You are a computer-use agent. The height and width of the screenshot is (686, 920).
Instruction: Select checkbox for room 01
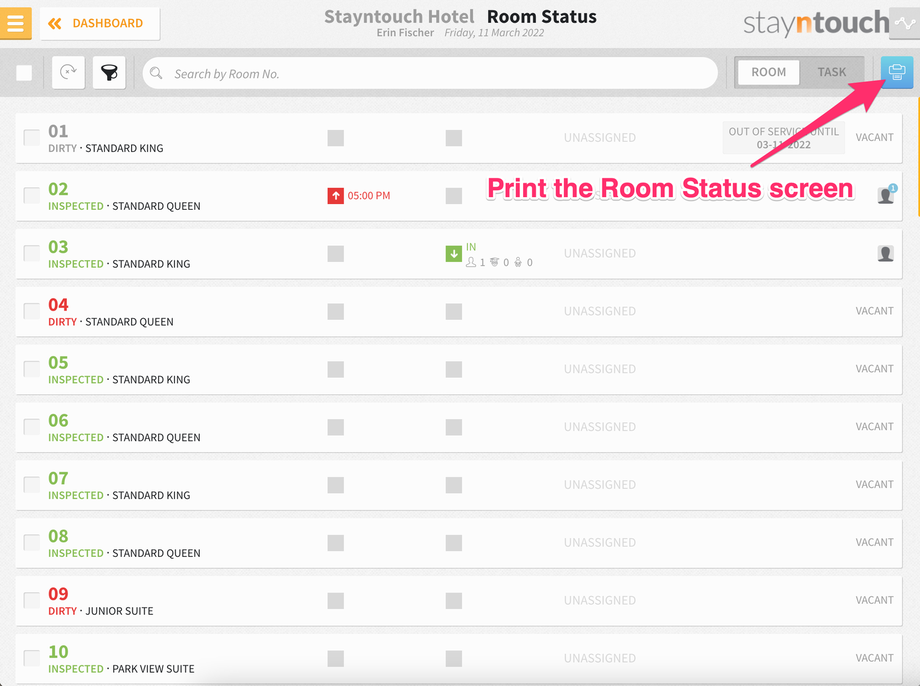pos(32,138)
